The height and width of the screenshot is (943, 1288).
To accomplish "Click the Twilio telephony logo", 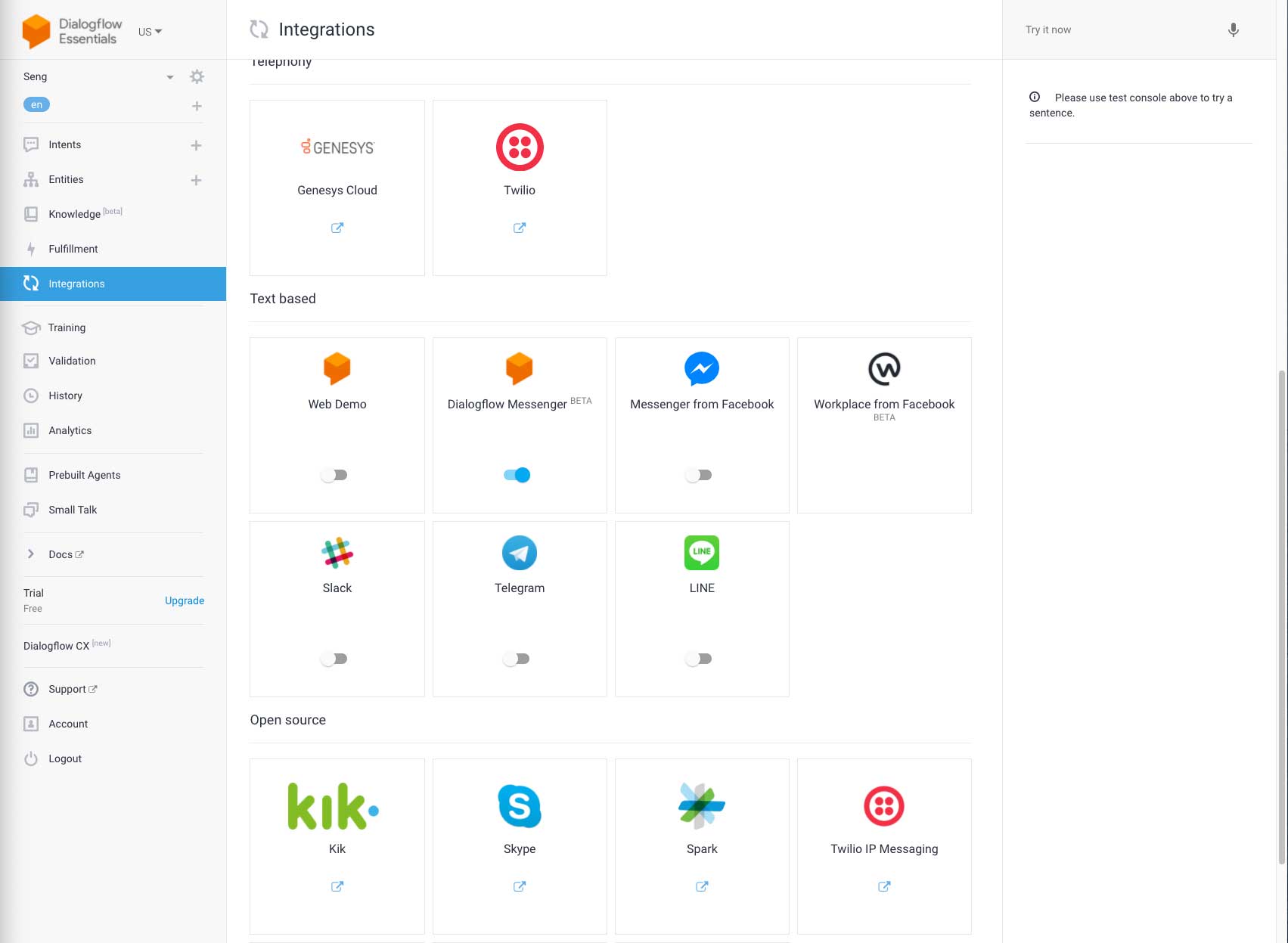I will coord(520,147).
